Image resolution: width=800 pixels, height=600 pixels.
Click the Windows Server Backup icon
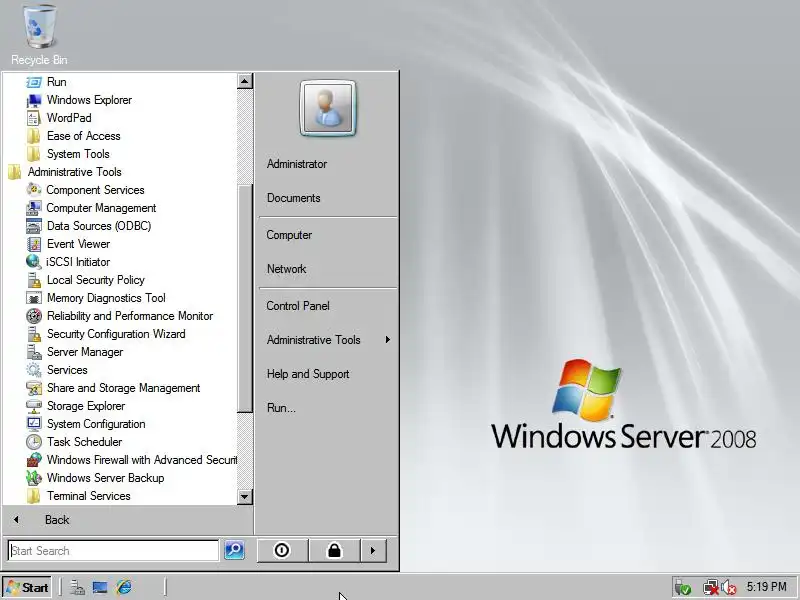click(x=34, y=478)
